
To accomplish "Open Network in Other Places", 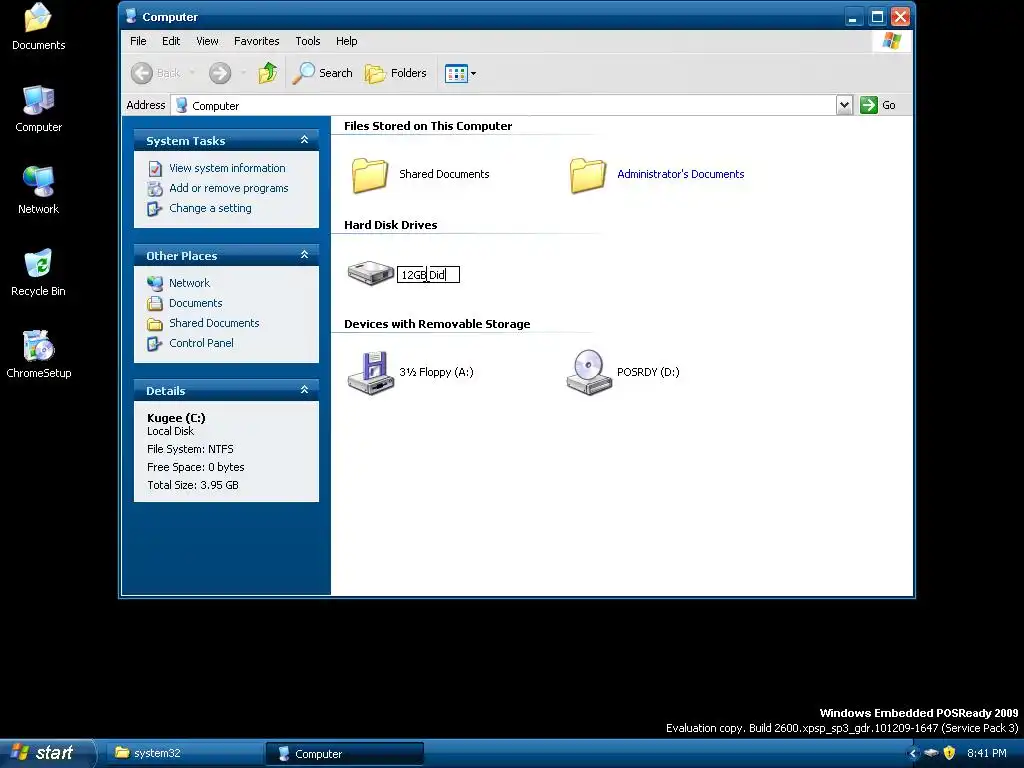I will pos(189,283).
